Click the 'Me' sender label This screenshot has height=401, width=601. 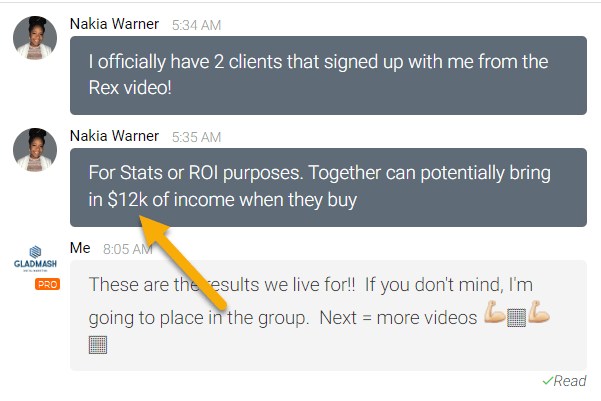pyautogui.click(x=80, y=248)
